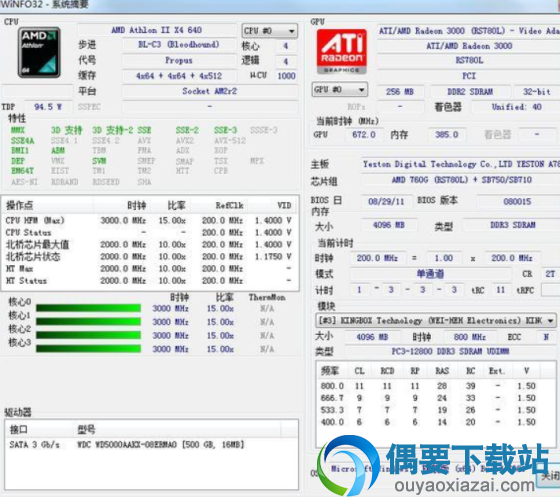560x497 pixels.
Task: Click the CL column header in timing table
Action: pos(359,371)
